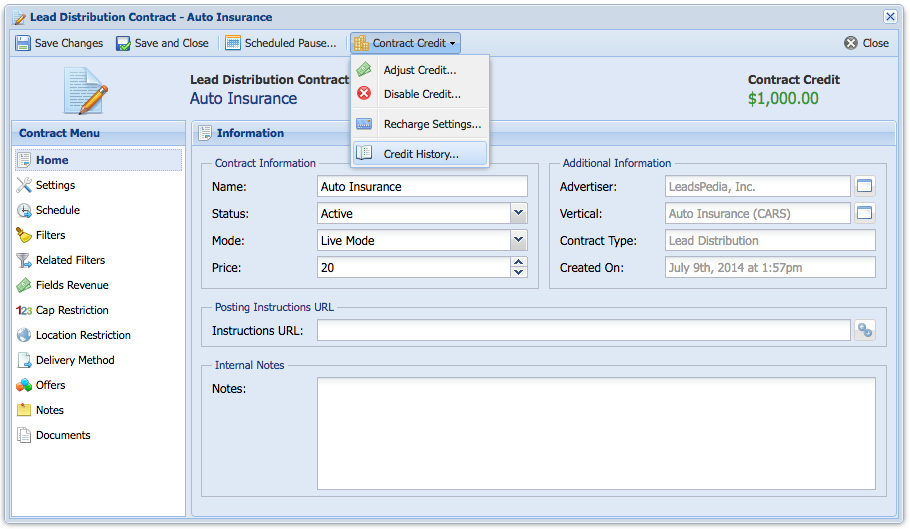This screenshot has height=529, width=910.
Task: Click the Related Filters funnel icon
Action: (24, 260)
